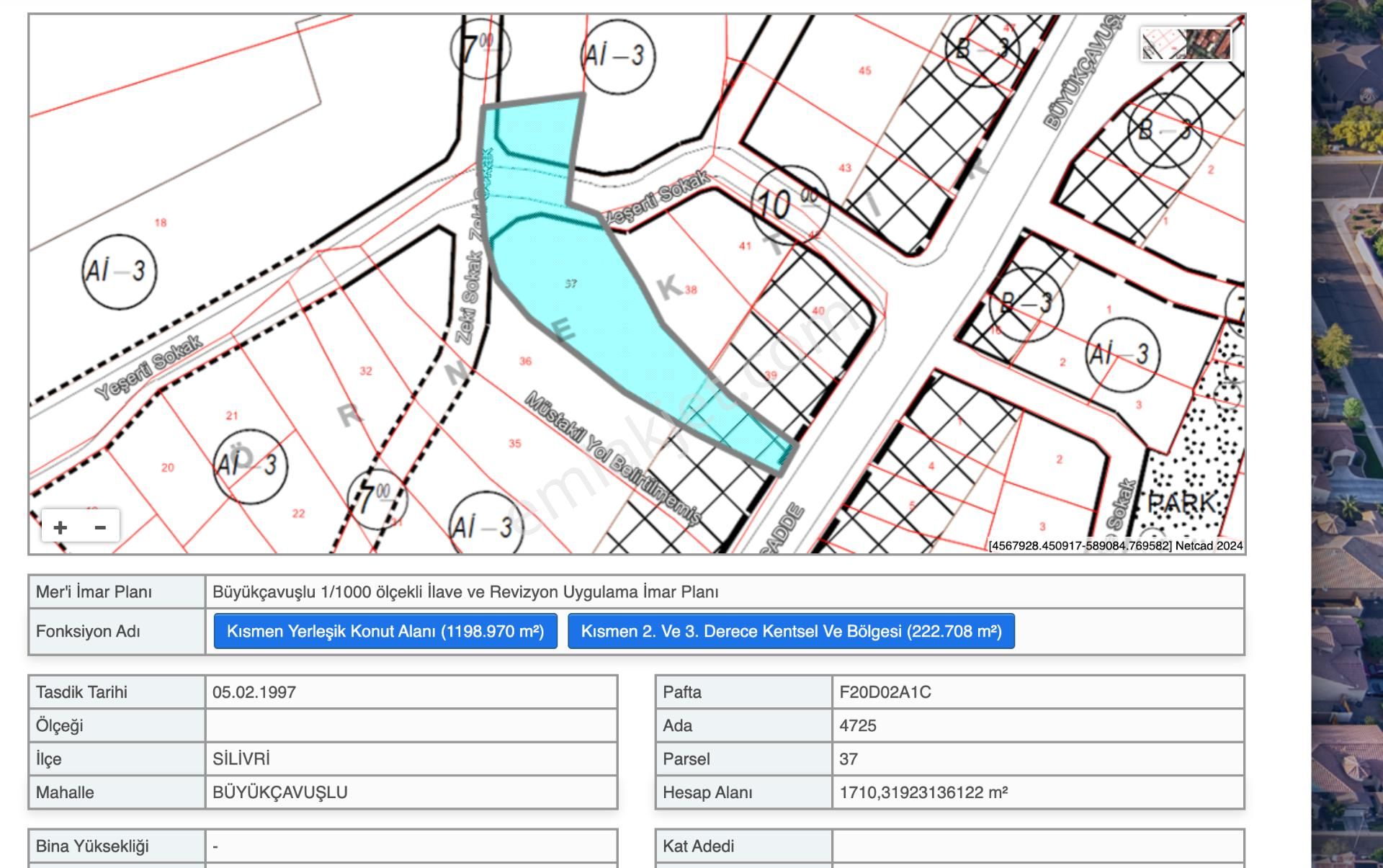
Task: Click the Netcad 2024 coordinates attribution
Action: click(x=1116, y=546)
